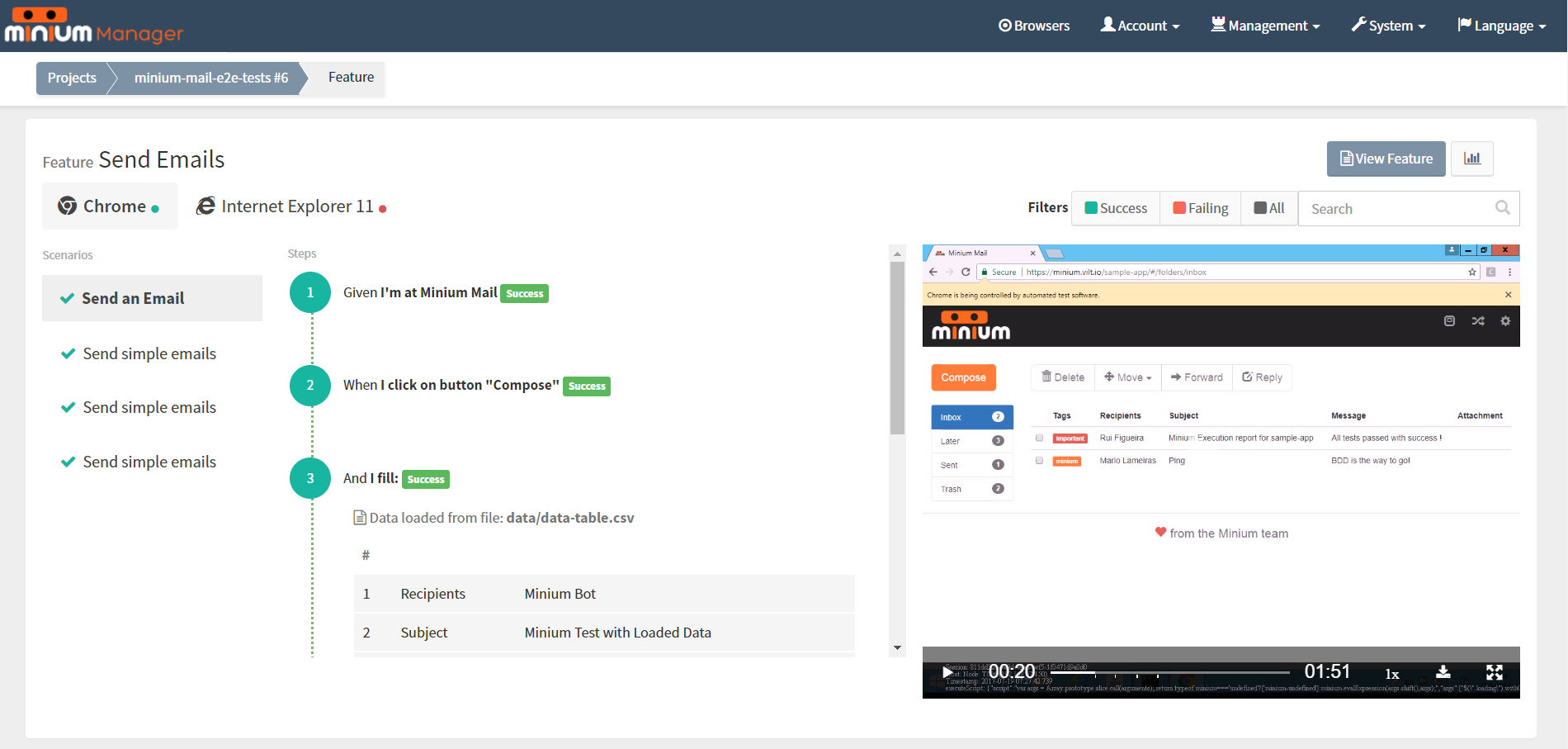Viewport: 1568px width, 749px height.
Task: Click the magnifier search icon
Action: pos(1503,208)
